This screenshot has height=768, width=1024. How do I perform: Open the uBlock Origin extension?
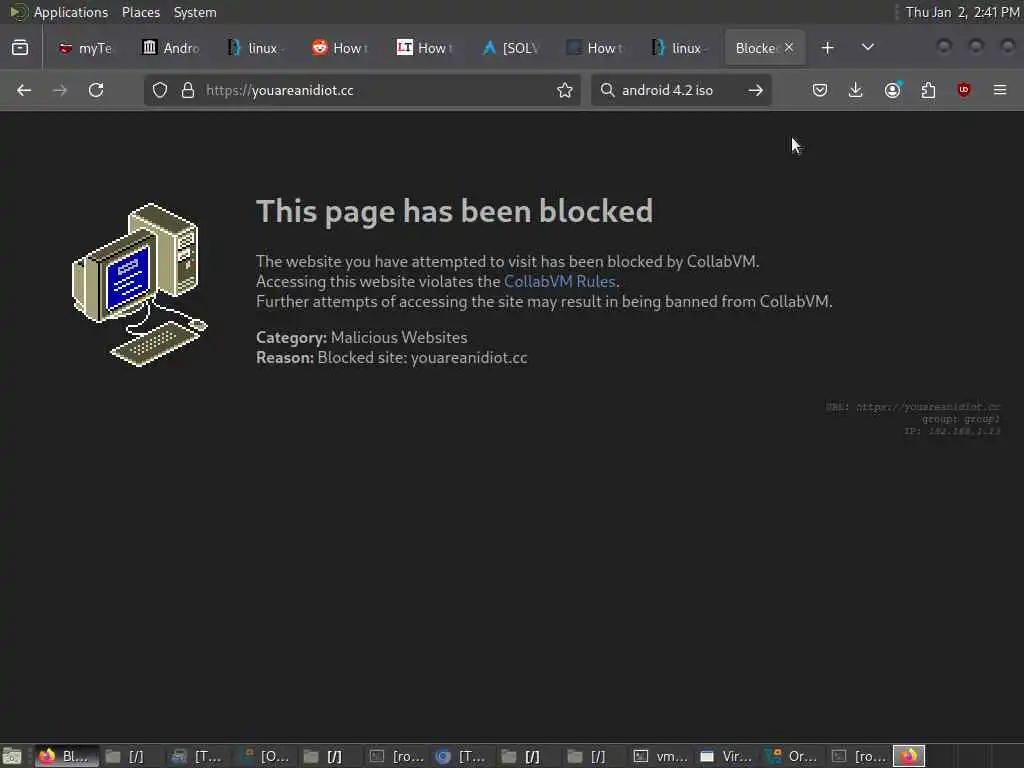(964, 90)
